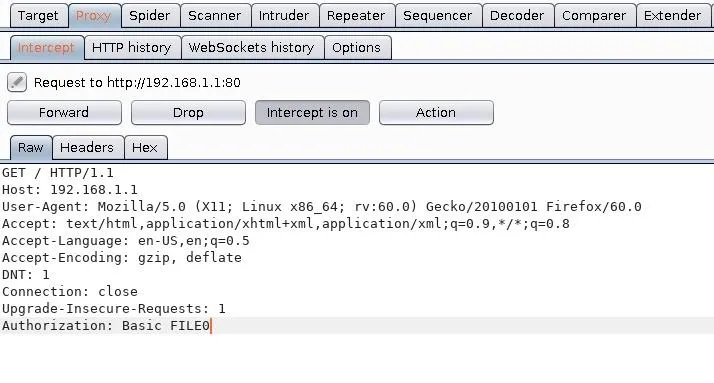Open the WebSockets history sub-tab
Viewport: 714px width, 383px height.
252,48
